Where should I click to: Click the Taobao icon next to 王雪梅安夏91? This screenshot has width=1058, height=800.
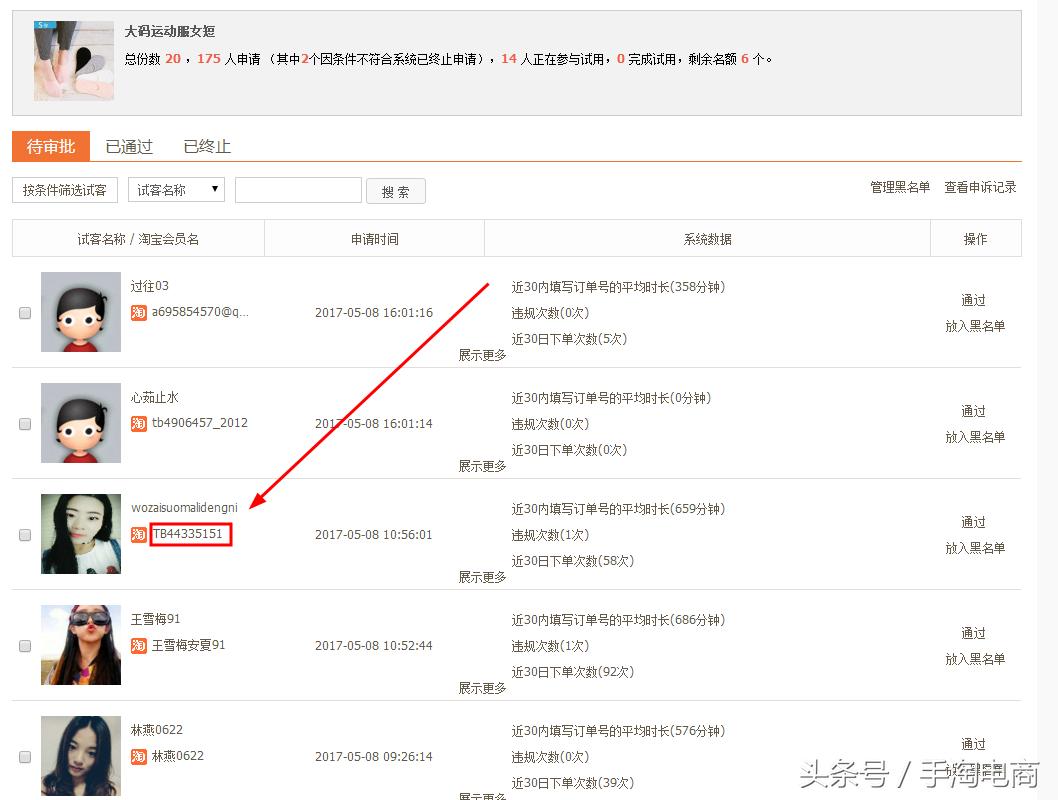[x=139, y=645]
